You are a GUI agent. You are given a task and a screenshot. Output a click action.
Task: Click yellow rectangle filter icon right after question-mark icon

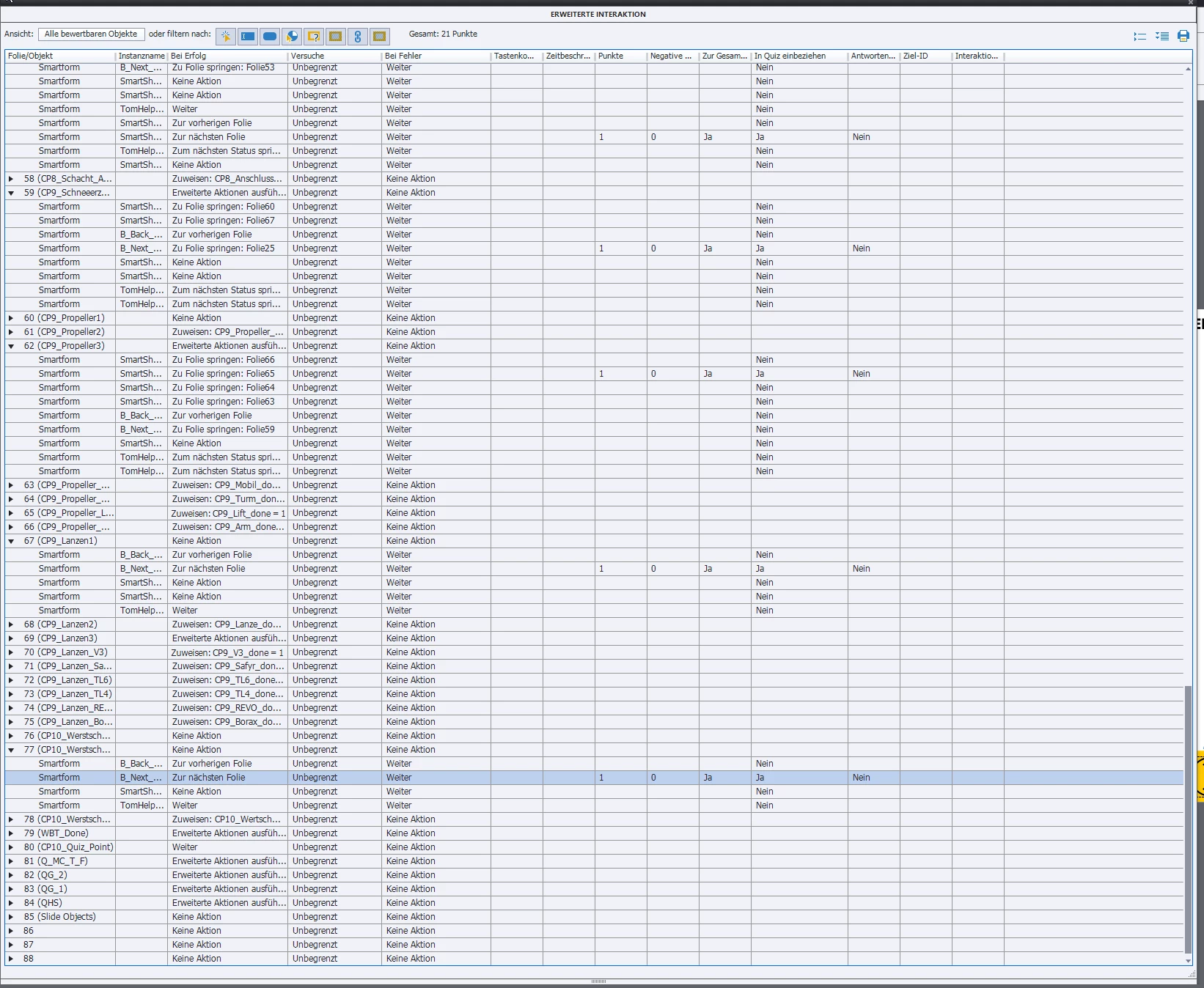[x=336, y=36]
